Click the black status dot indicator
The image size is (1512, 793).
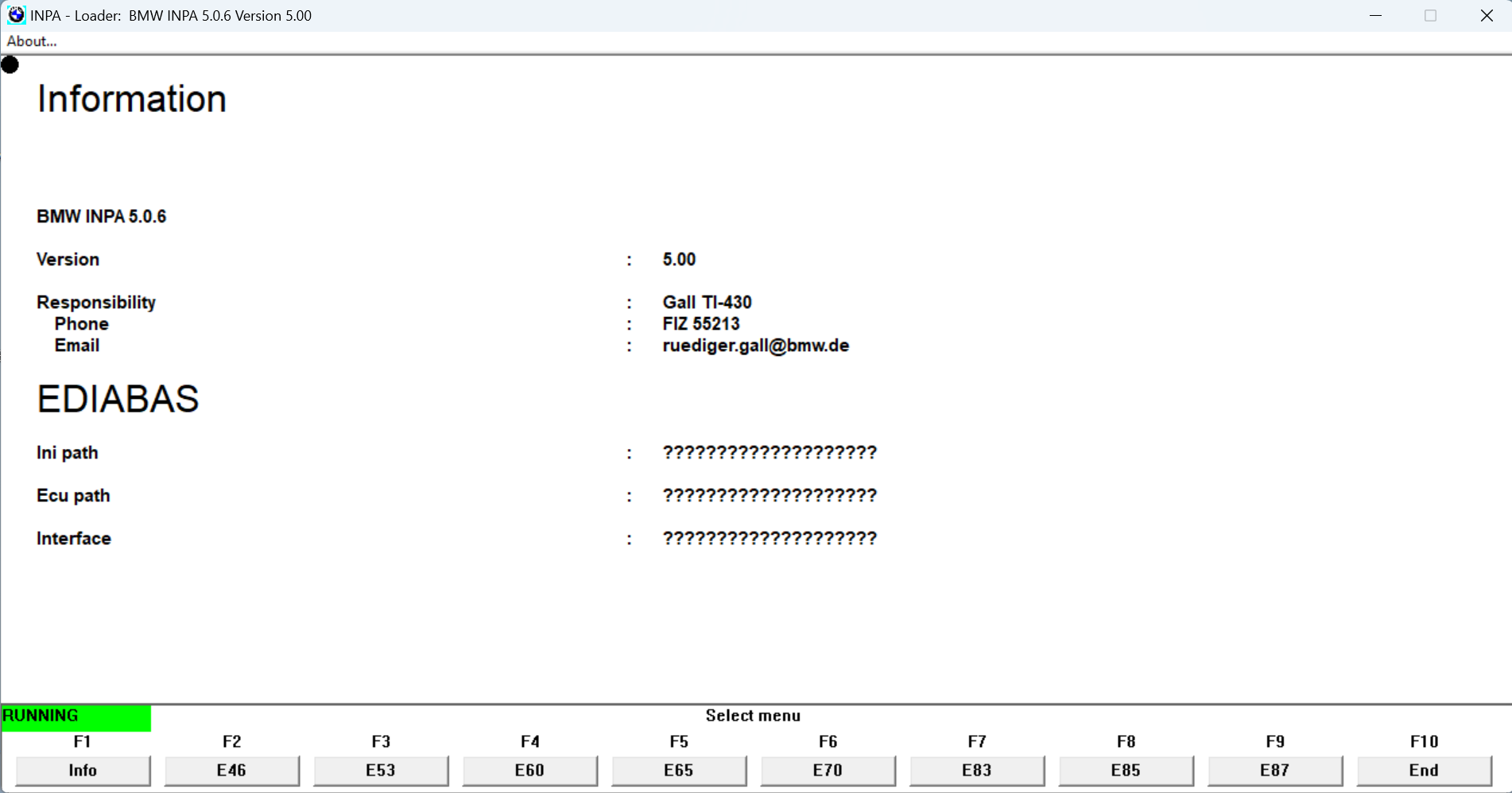coord(10,64)
